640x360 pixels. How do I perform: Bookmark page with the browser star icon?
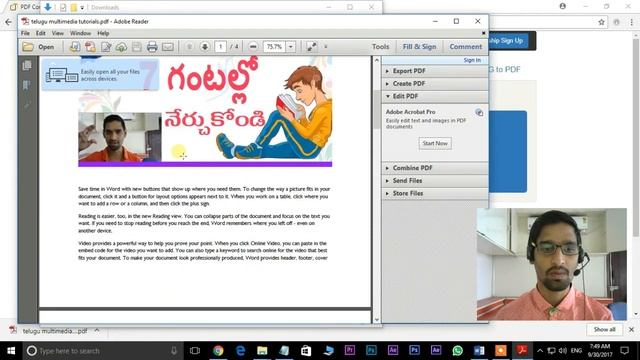tap(601, 22)
